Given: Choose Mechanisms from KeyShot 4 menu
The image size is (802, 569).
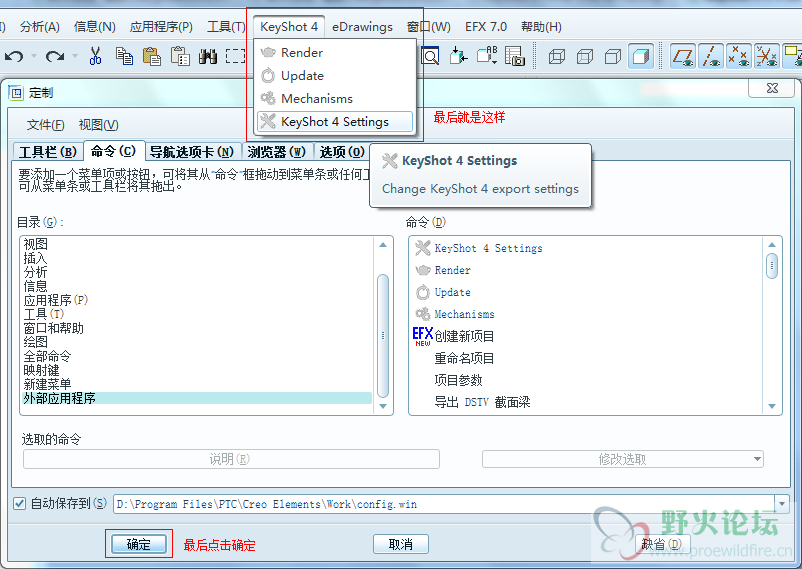Looking at the screenshot, I should pos(335,98).
